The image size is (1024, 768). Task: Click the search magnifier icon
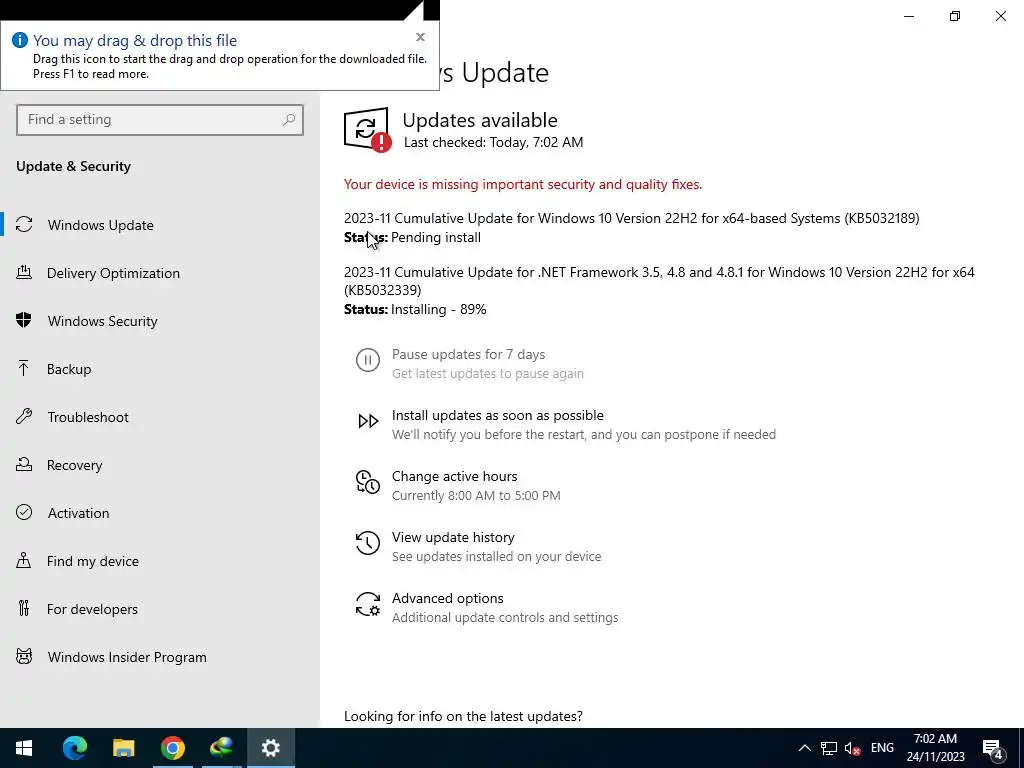(x=289, y=120)
